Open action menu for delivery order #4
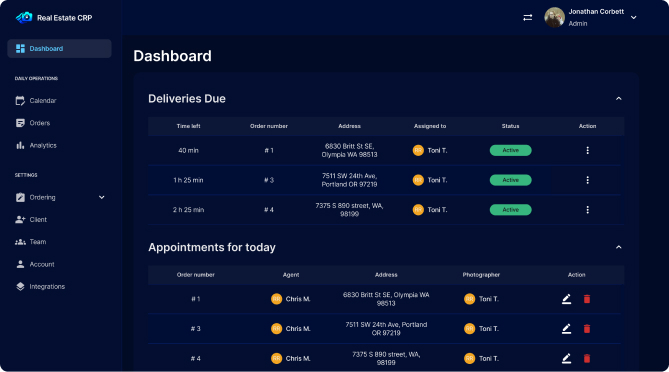The height and width of the screenshot is (372, 669). click(x=588, y=210)
